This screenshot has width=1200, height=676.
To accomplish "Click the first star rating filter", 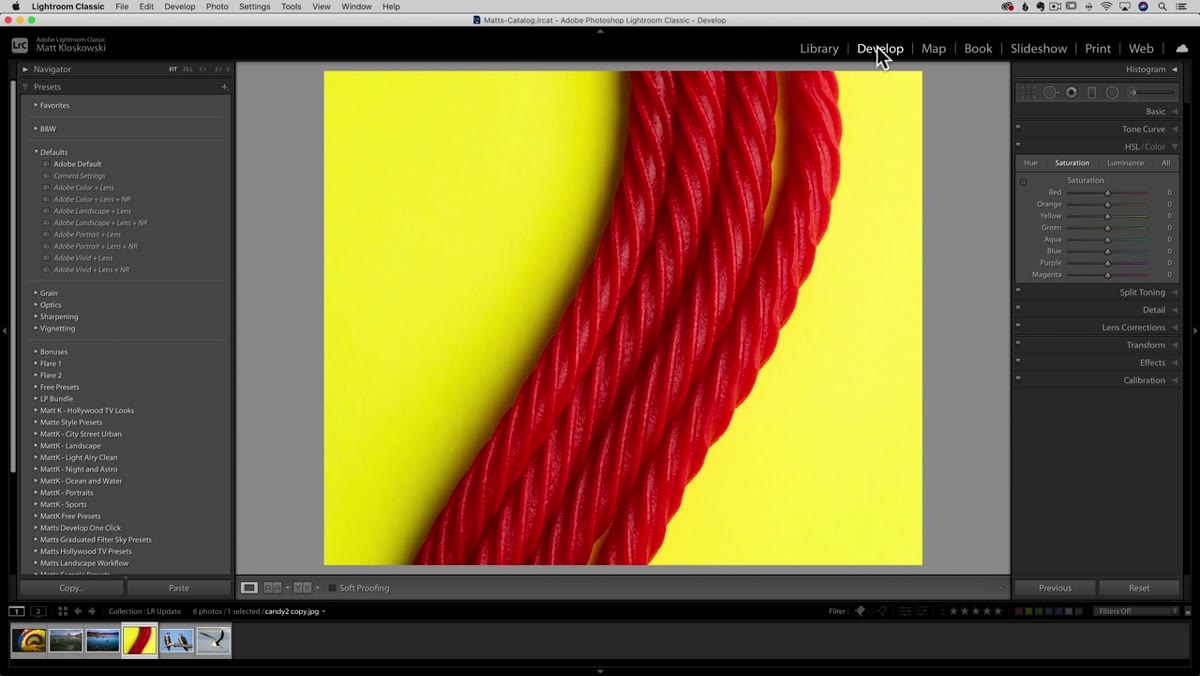I will tap(953, 611).
